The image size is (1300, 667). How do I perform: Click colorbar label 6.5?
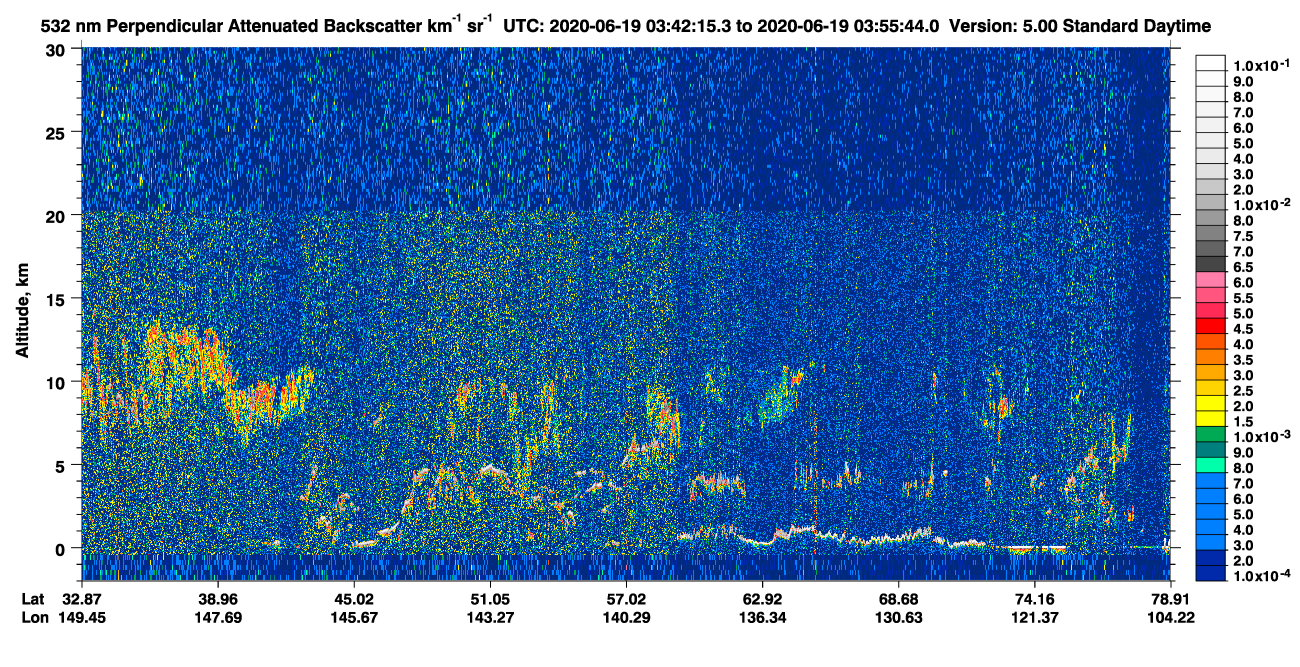pos(1243,267)
